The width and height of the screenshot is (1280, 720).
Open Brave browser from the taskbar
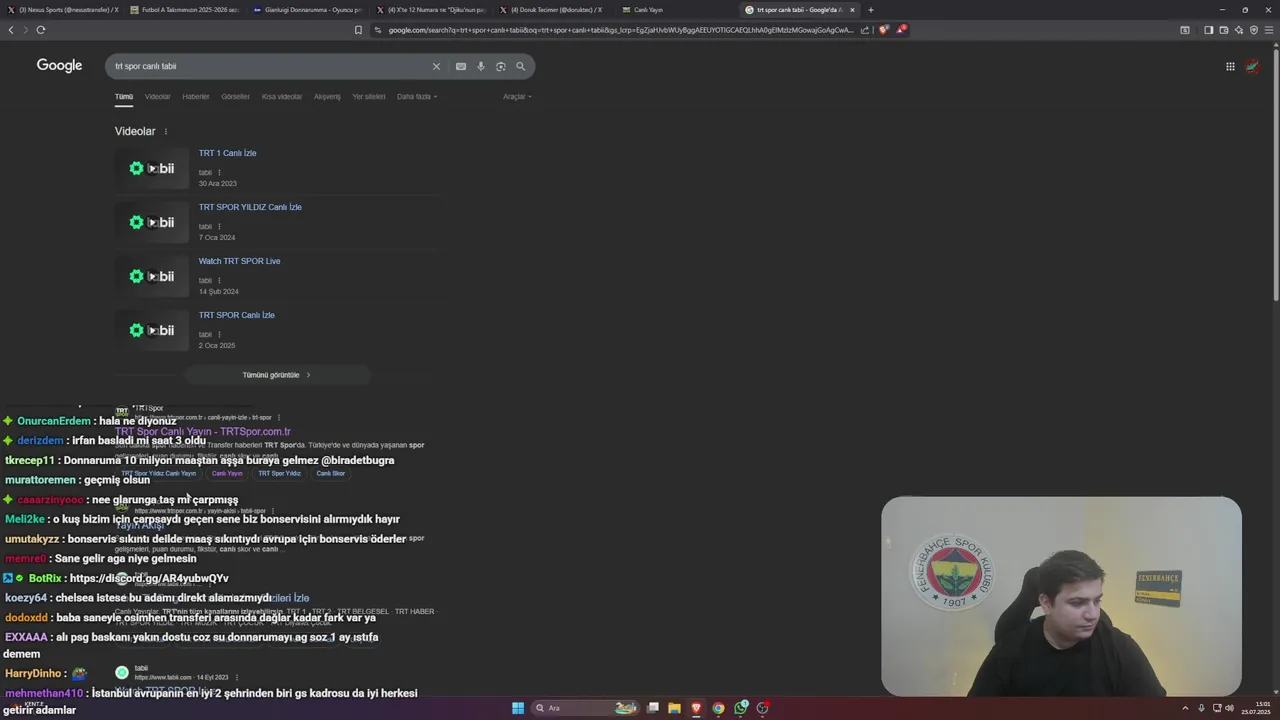696,708
